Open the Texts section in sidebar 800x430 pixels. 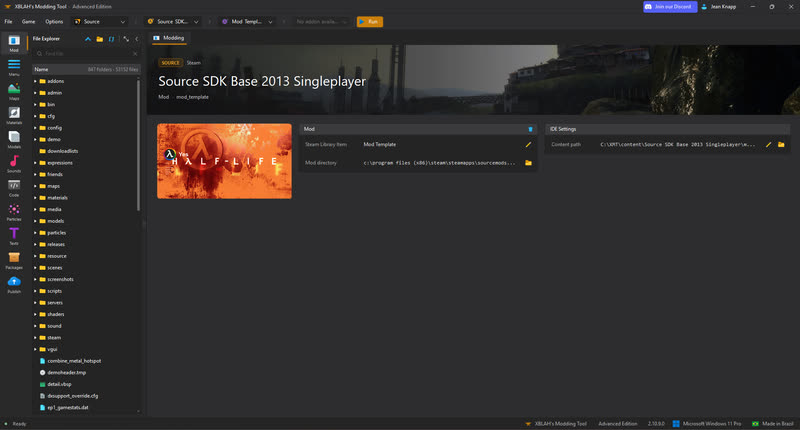tap(14, 236)
